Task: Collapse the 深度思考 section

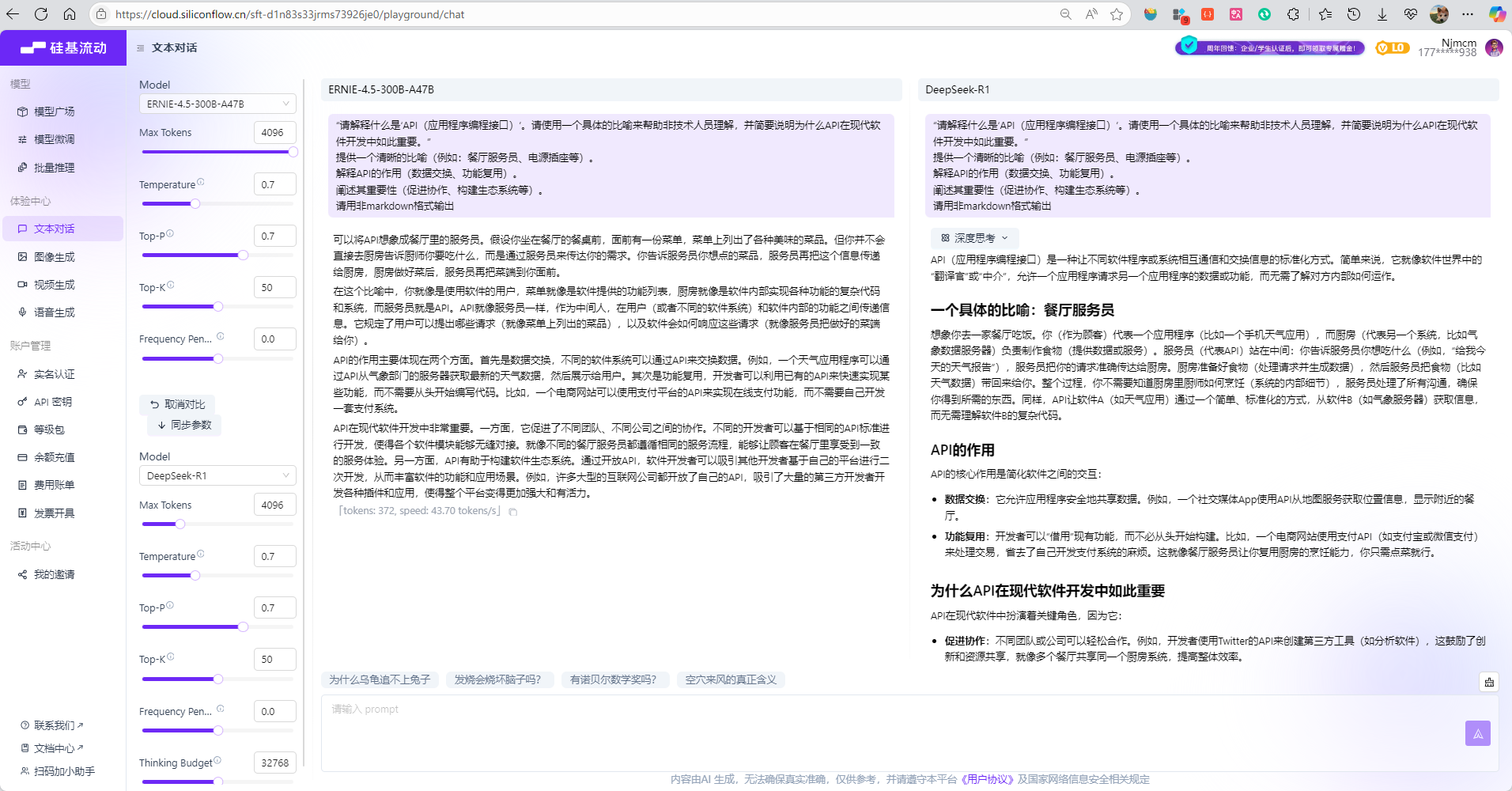Action: 974,238
